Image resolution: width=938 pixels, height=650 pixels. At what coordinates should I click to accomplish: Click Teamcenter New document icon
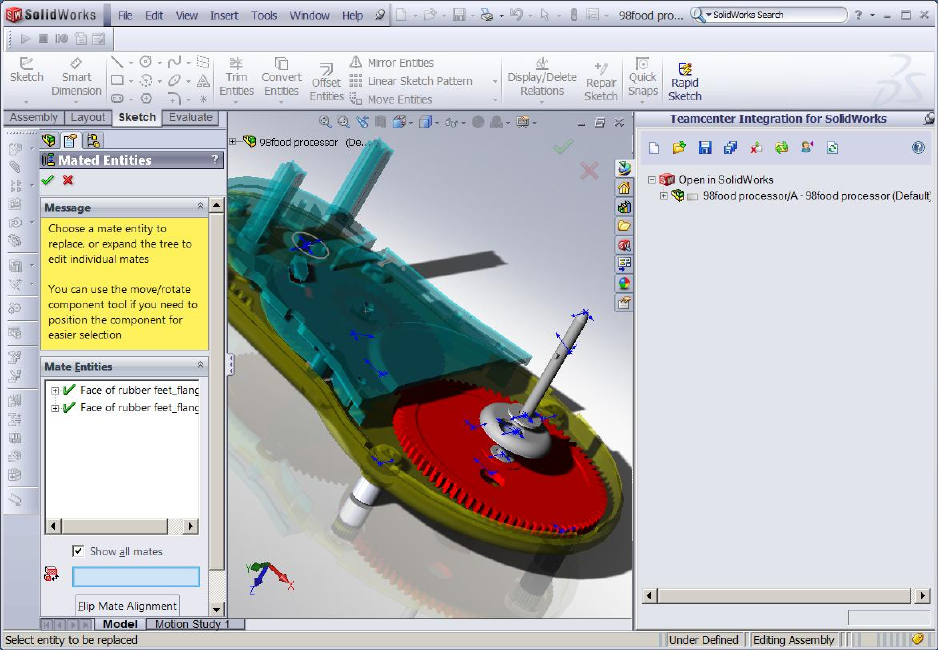pos(654,148)
